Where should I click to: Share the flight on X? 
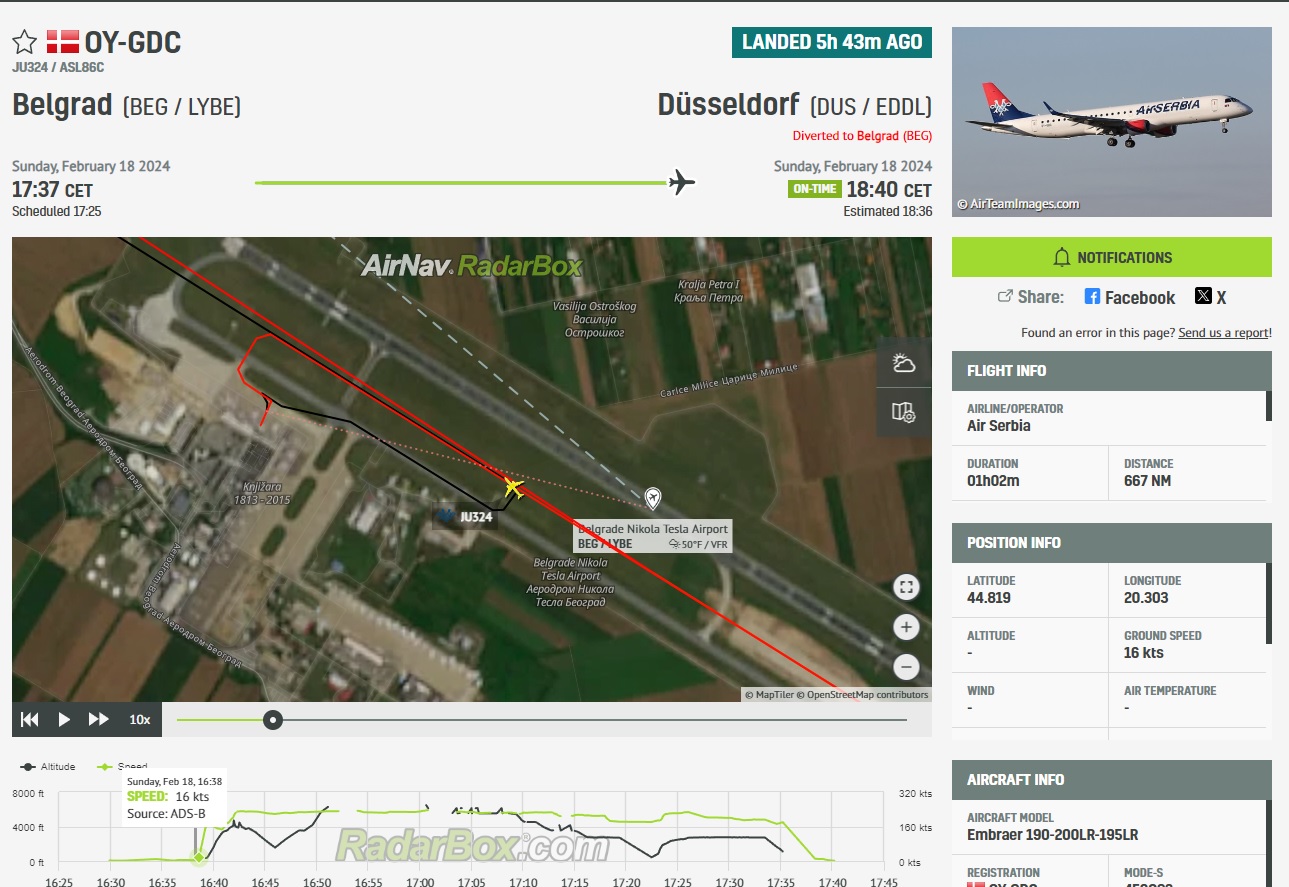click(x=1211, y=297)
